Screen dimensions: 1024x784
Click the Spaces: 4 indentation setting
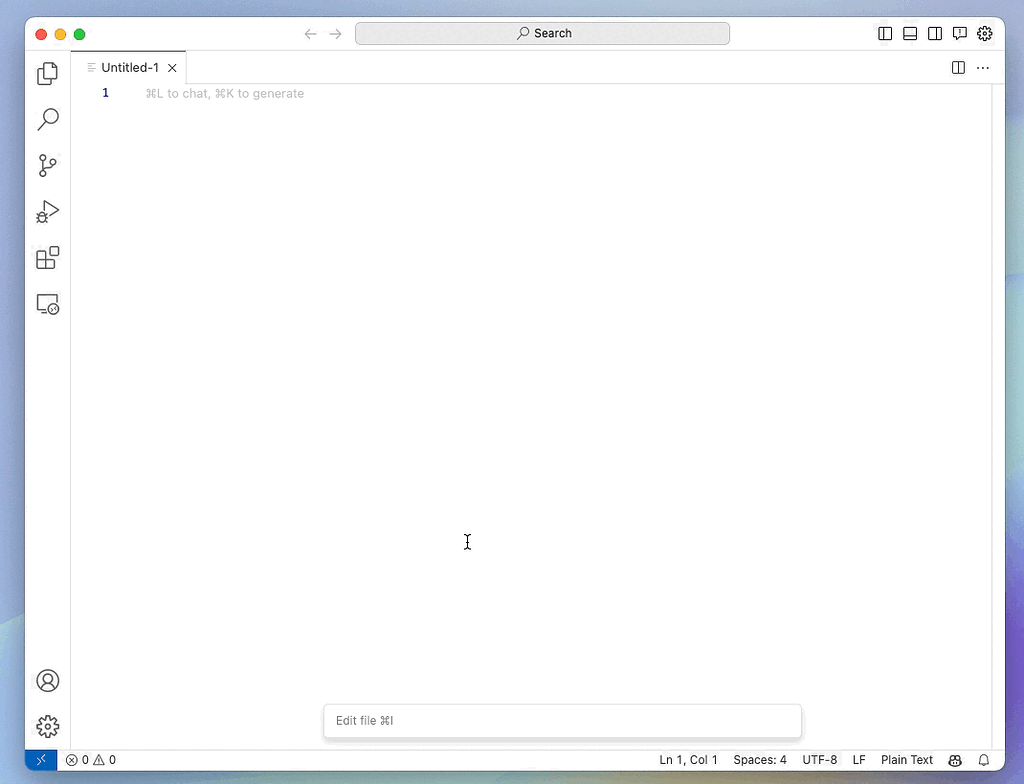[760, 760]
